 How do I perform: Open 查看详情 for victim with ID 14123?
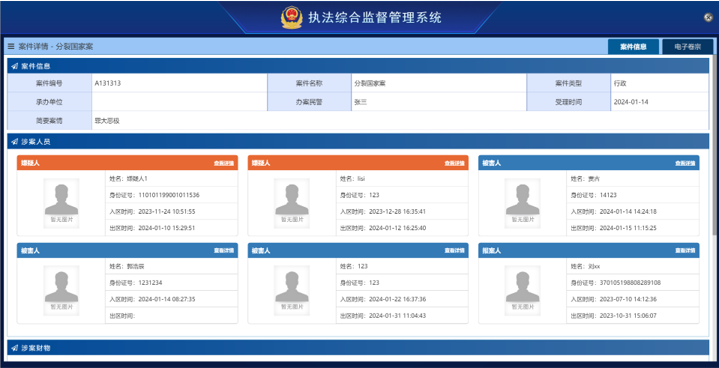685,163
